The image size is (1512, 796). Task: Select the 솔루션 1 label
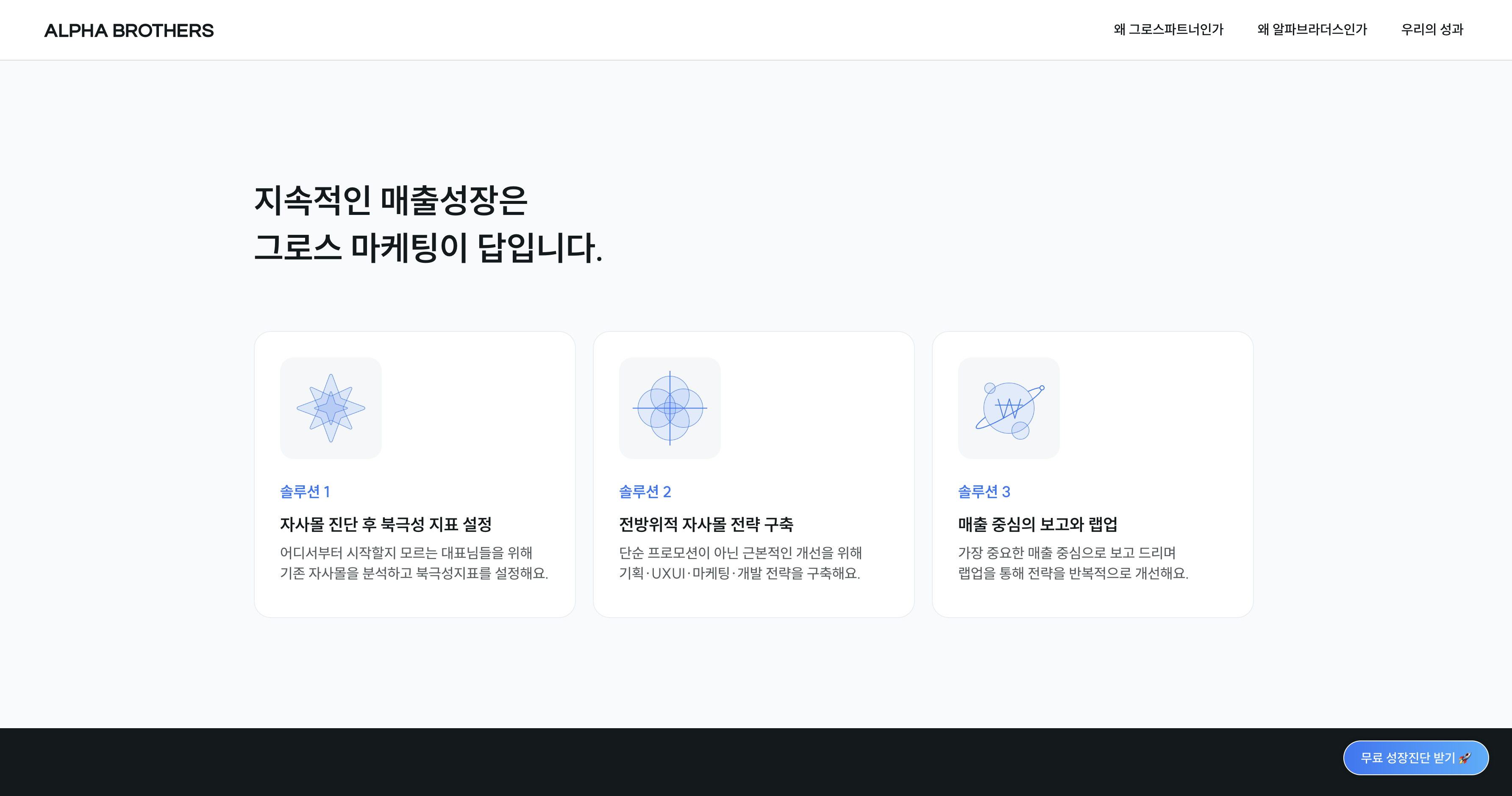(x=305, y=491)
